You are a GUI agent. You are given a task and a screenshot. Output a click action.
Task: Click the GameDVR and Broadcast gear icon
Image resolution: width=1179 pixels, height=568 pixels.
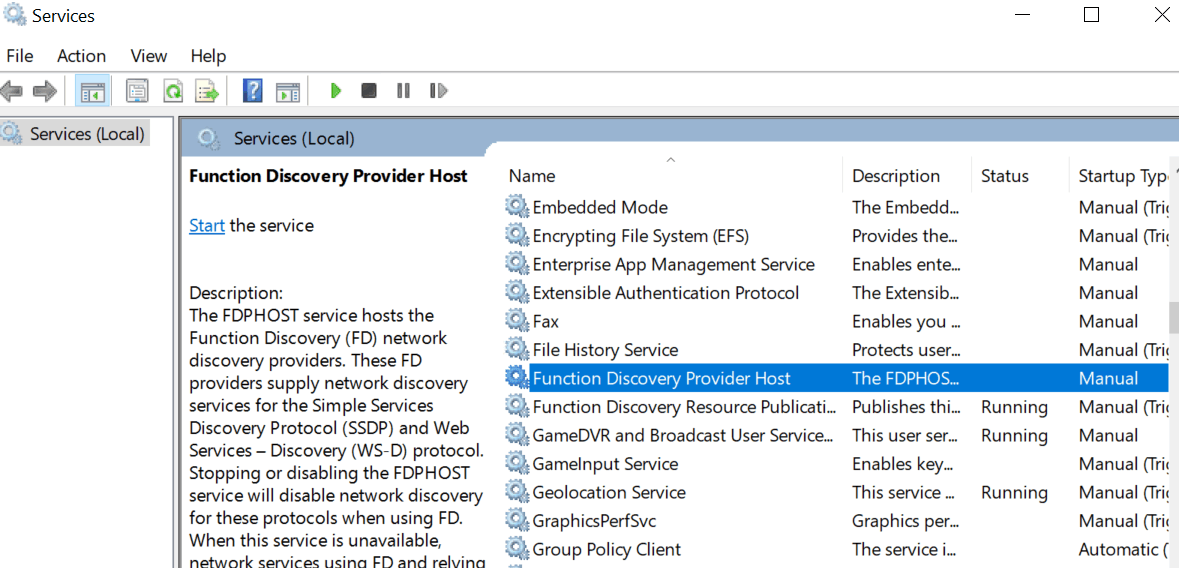pos(517,435)
